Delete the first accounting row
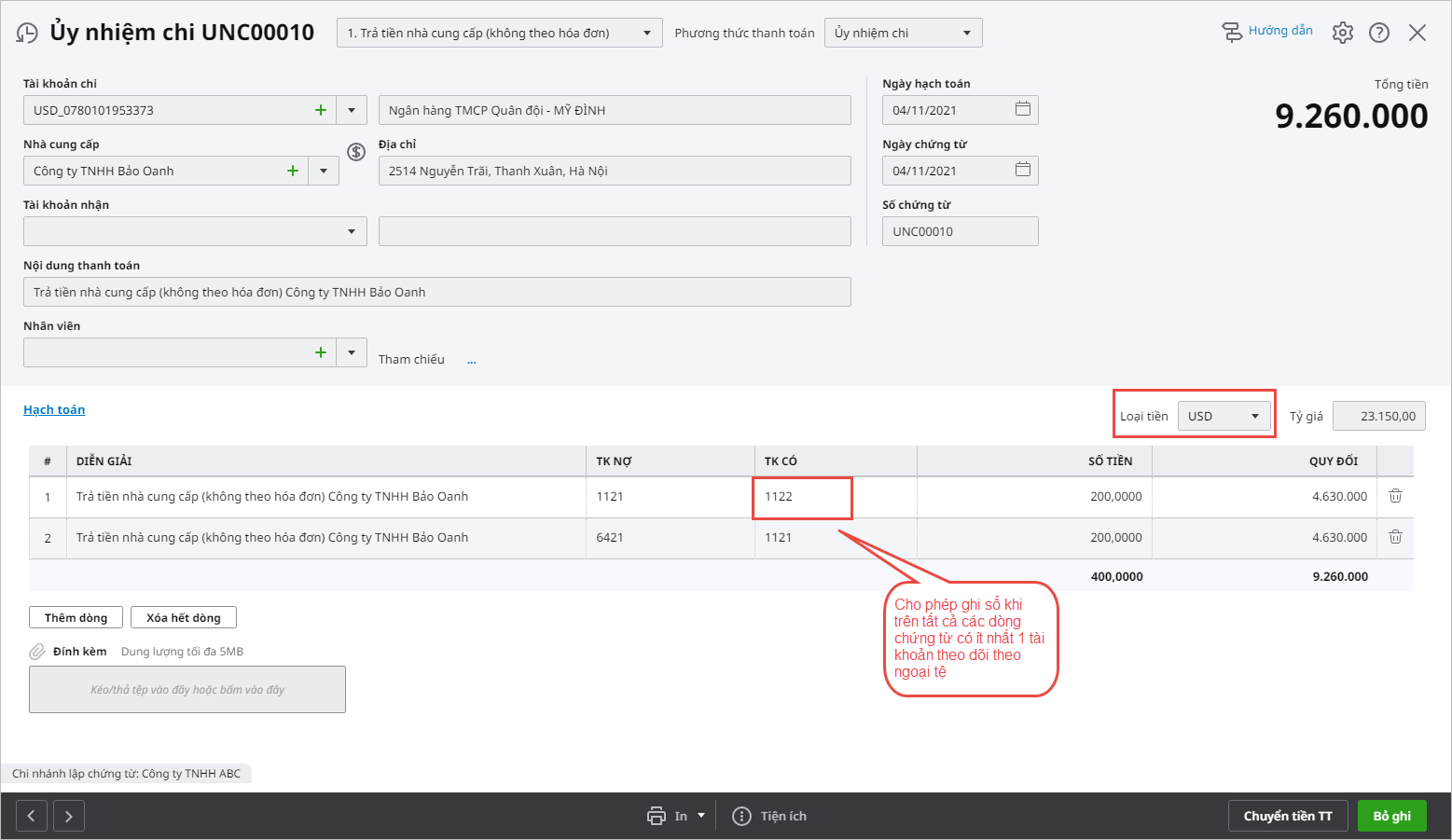Screen dimensions: 1452x840 tap(1395, 496)
